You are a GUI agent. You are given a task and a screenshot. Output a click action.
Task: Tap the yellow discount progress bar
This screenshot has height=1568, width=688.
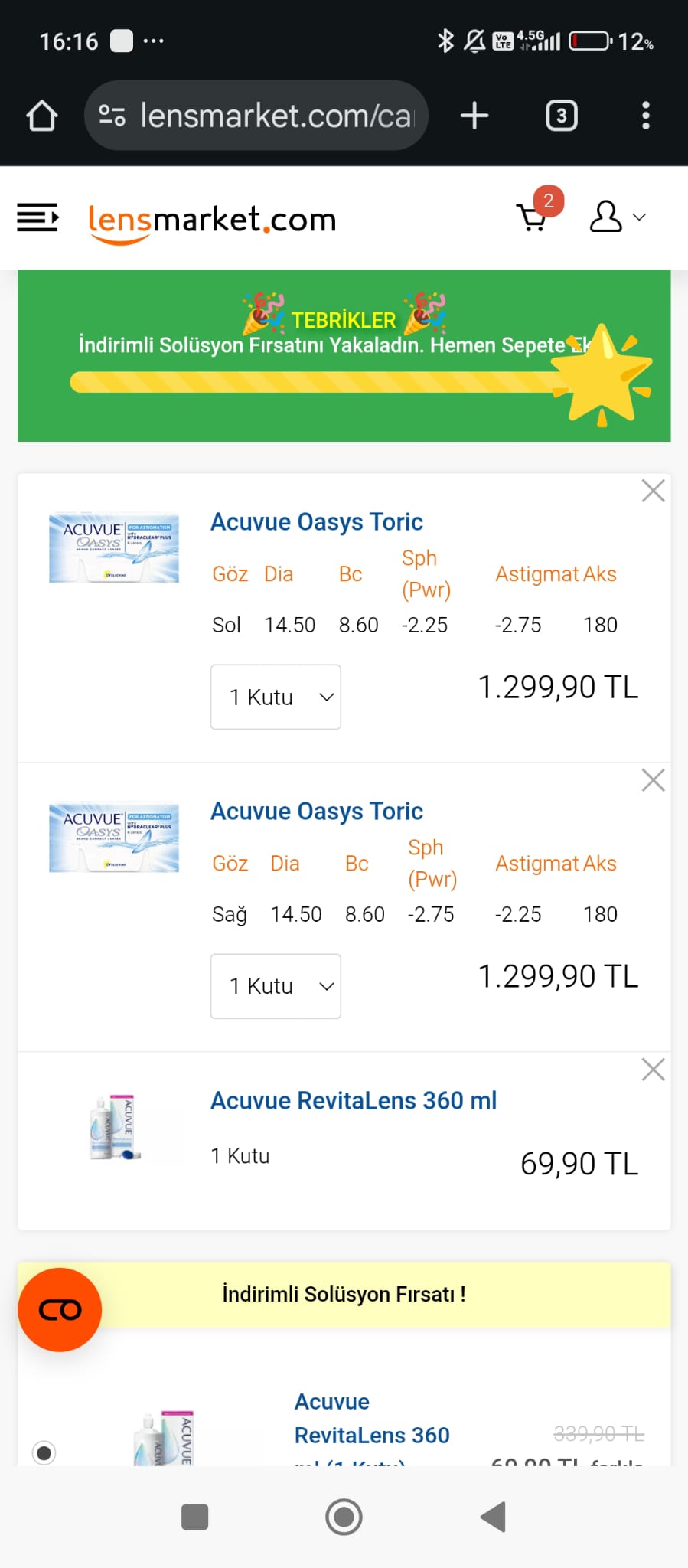point(321,382)
